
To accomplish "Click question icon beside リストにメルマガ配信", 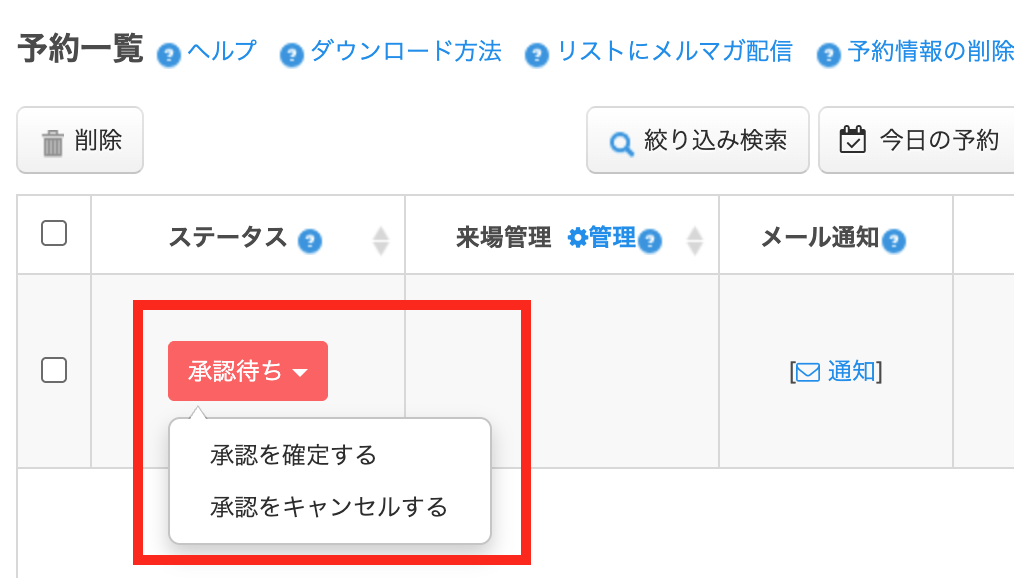I will coord(537,55).
